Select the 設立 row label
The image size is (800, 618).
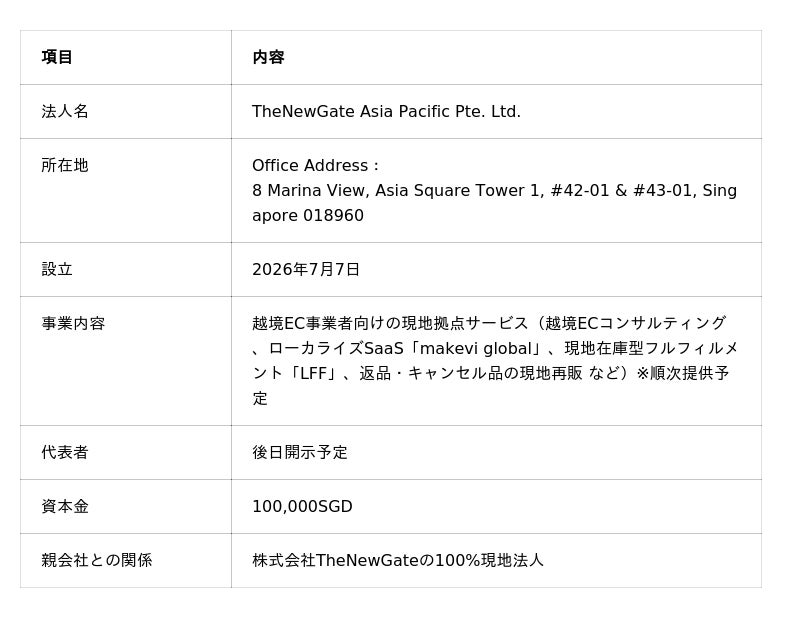tap(57, 269)
